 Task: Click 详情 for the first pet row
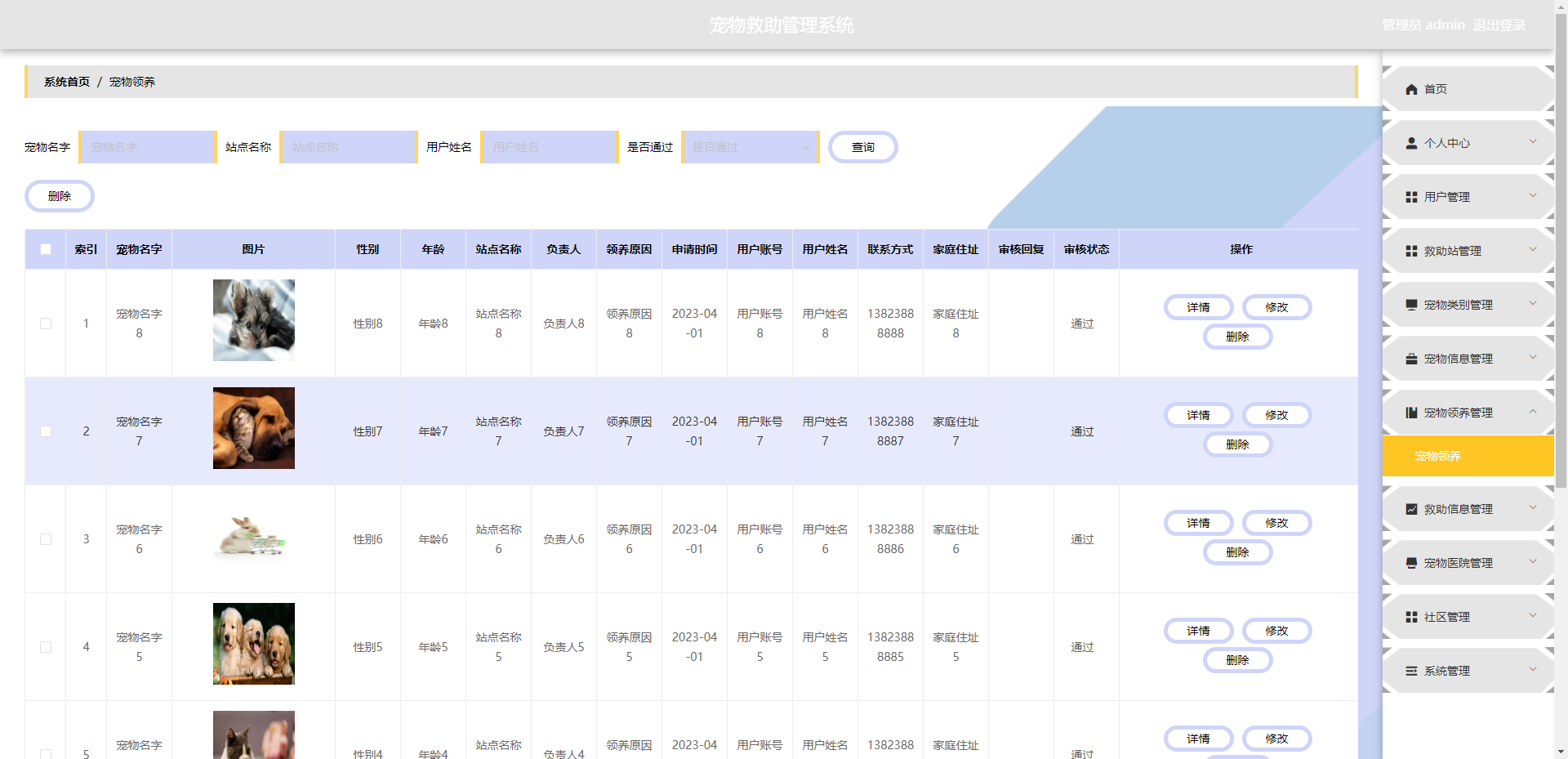pos(1198,307)
